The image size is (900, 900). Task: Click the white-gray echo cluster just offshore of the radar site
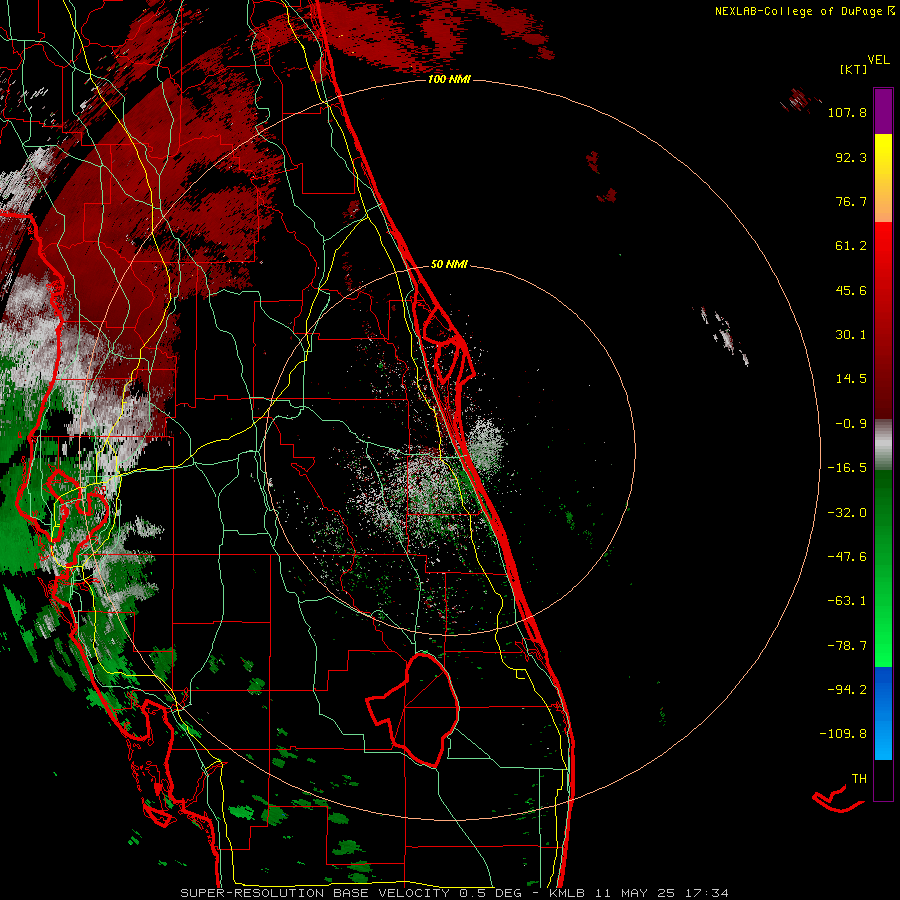(486, 443)
